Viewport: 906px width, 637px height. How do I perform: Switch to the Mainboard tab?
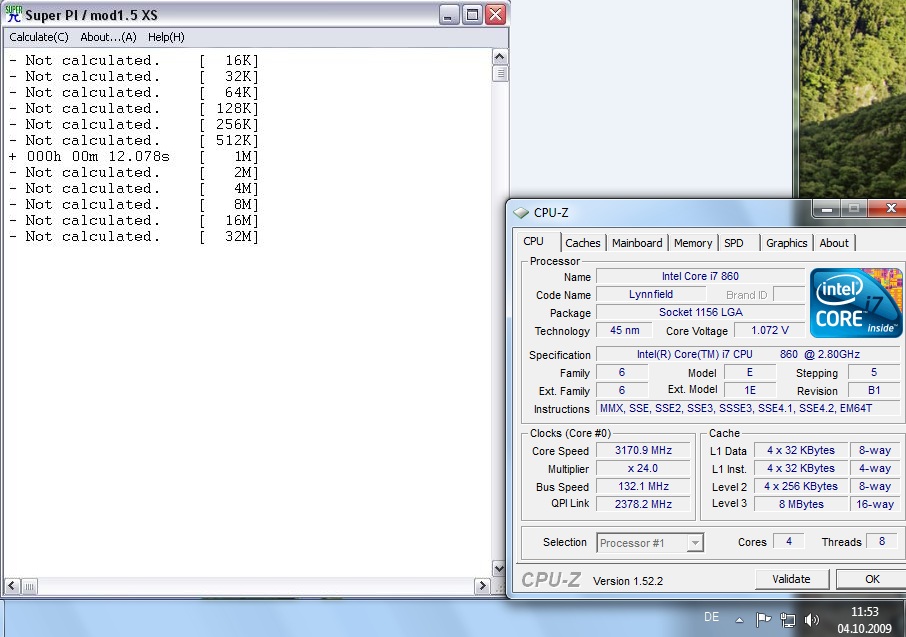click(x=637, y=243)
